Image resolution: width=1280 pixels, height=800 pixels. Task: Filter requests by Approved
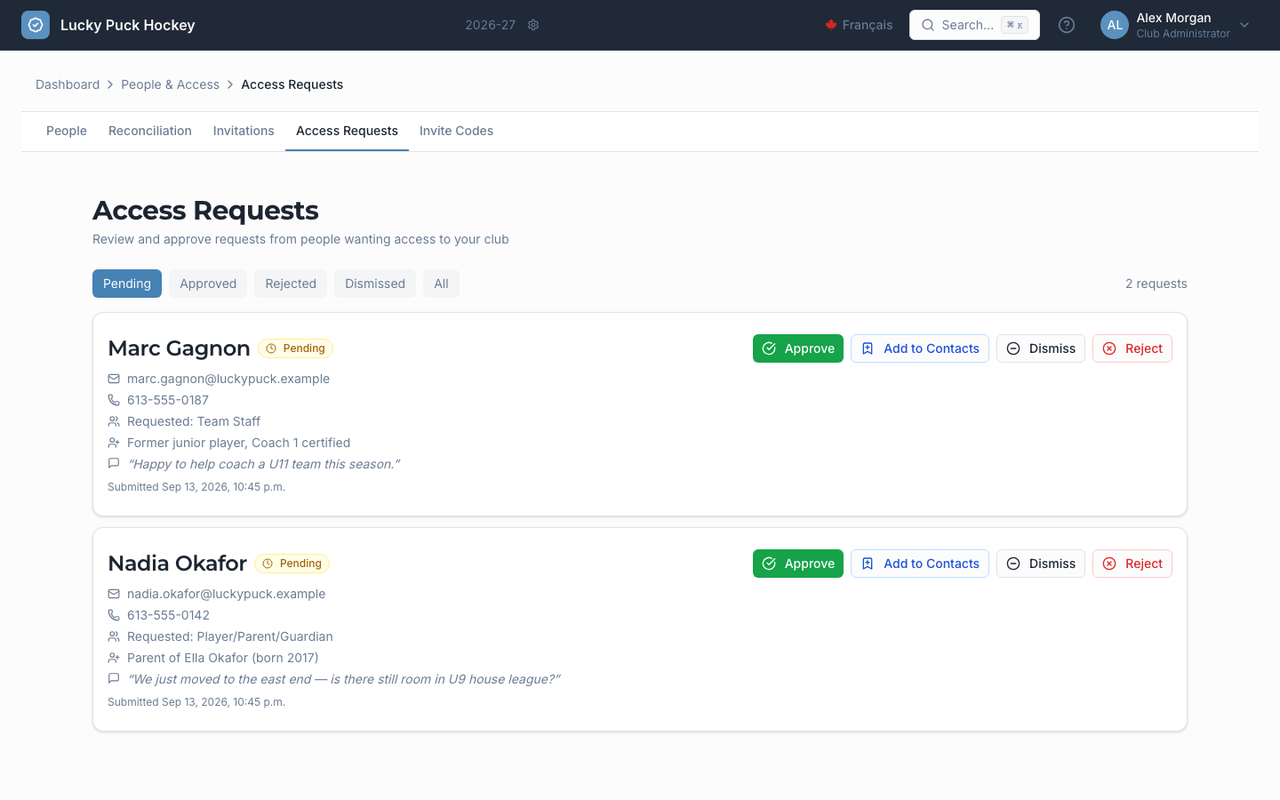click(208, 284)
